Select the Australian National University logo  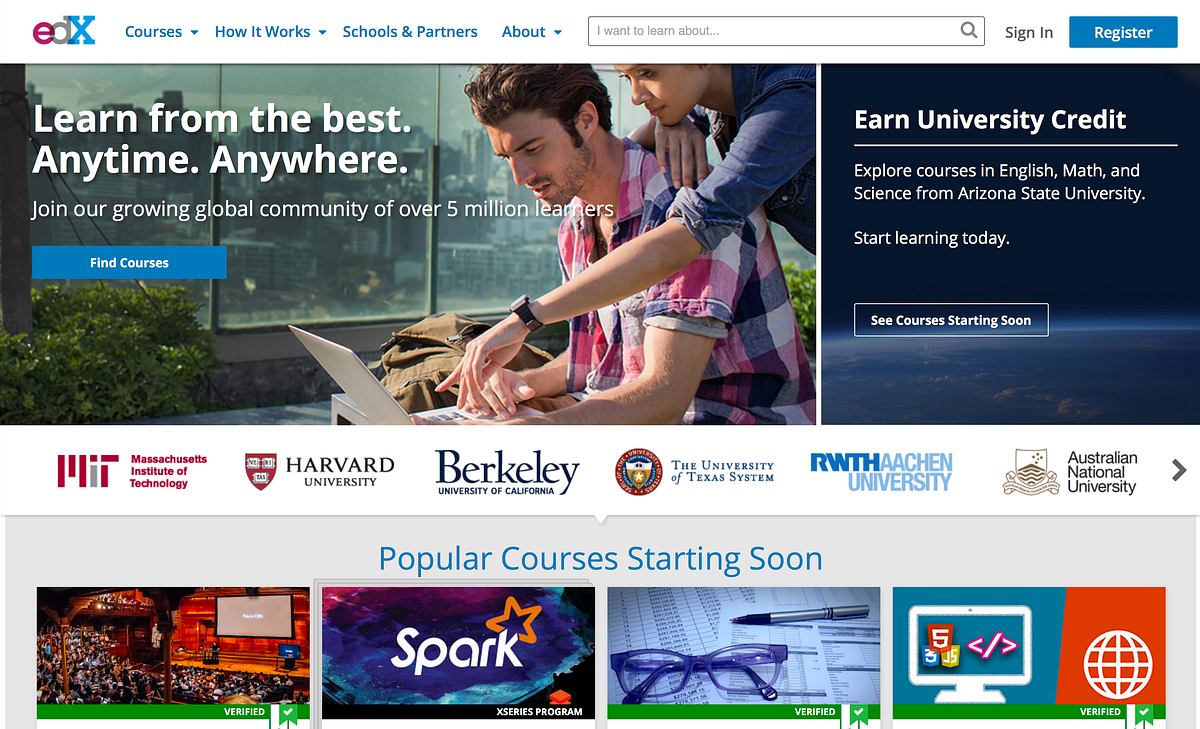(1070, 472)
